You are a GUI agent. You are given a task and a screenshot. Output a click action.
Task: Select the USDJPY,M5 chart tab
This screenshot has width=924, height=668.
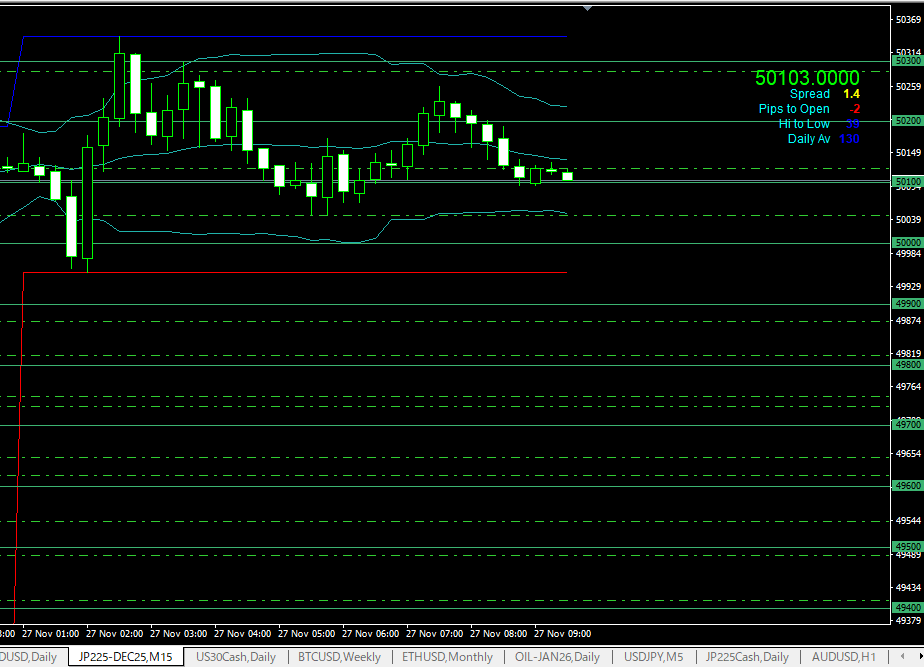coord(654,657)
